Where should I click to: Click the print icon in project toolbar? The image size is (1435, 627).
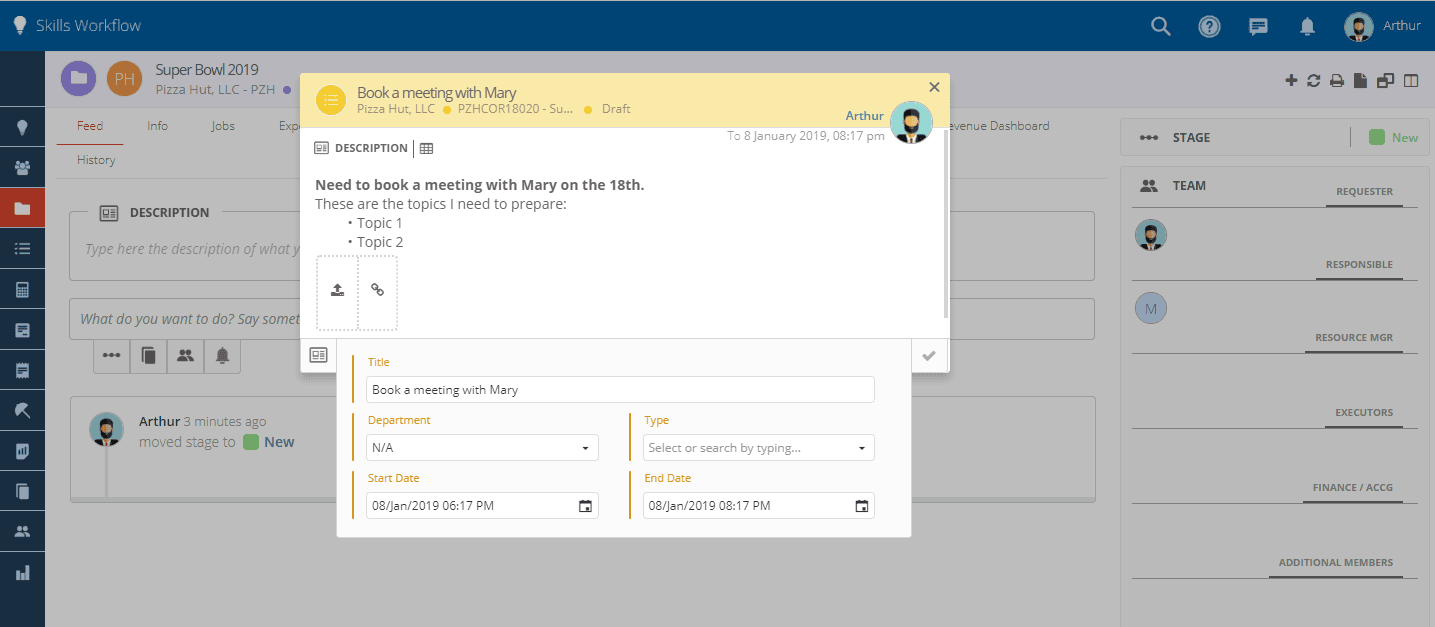[x=1336, y=81]
